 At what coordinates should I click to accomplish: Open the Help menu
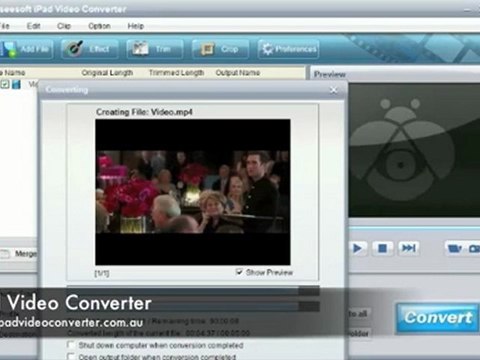136,26
